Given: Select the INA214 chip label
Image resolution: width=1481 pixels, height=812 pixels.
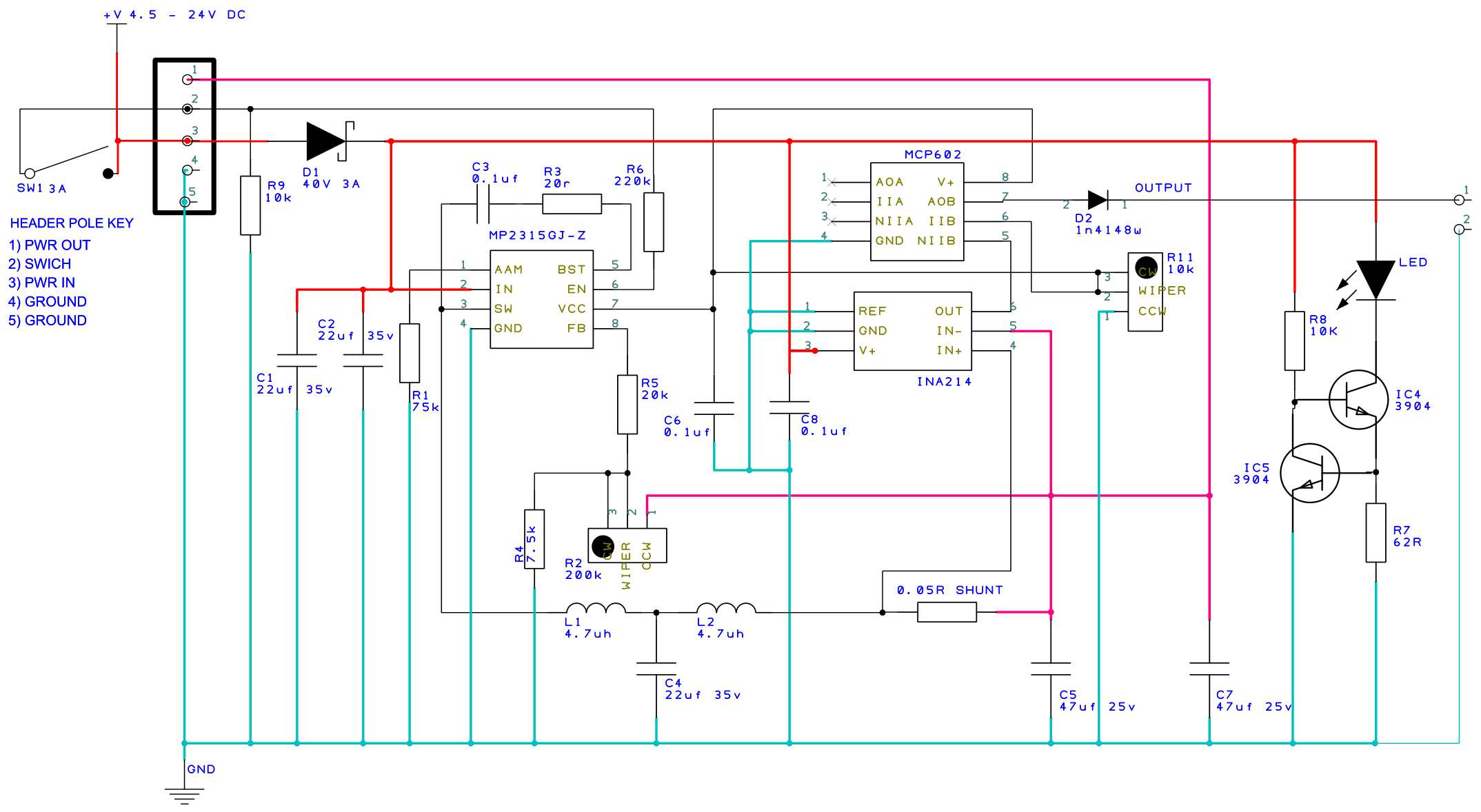Looking at the screenshot, I should pyautogui.click(x=944, y=382).
